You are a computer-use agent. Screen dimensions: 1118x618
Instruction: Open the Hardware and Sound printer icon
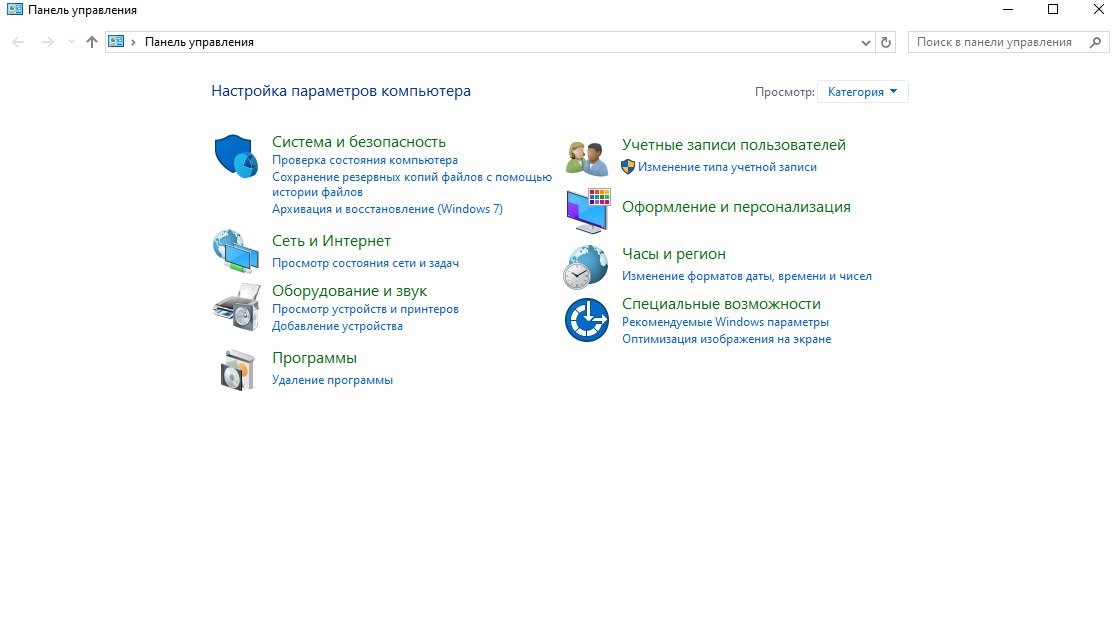(x=236, y=307)
